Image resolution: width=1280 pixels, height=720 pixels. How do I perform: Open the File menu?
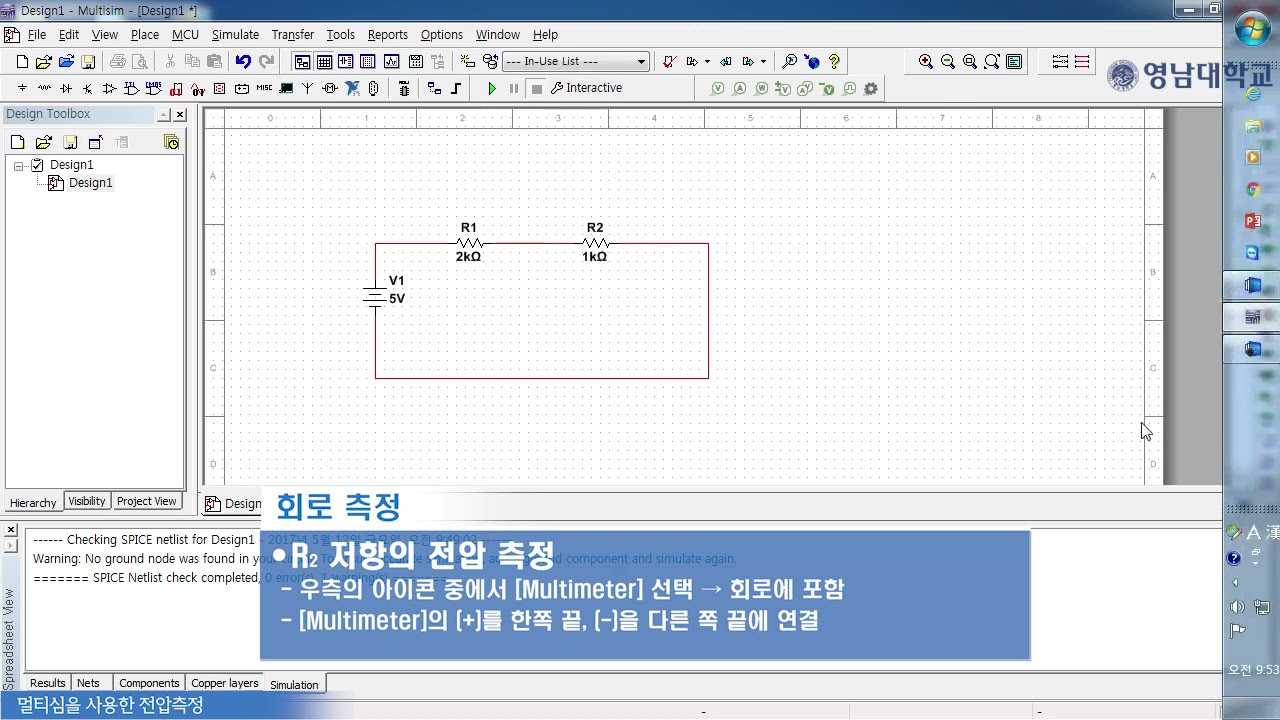coord(37,34)
